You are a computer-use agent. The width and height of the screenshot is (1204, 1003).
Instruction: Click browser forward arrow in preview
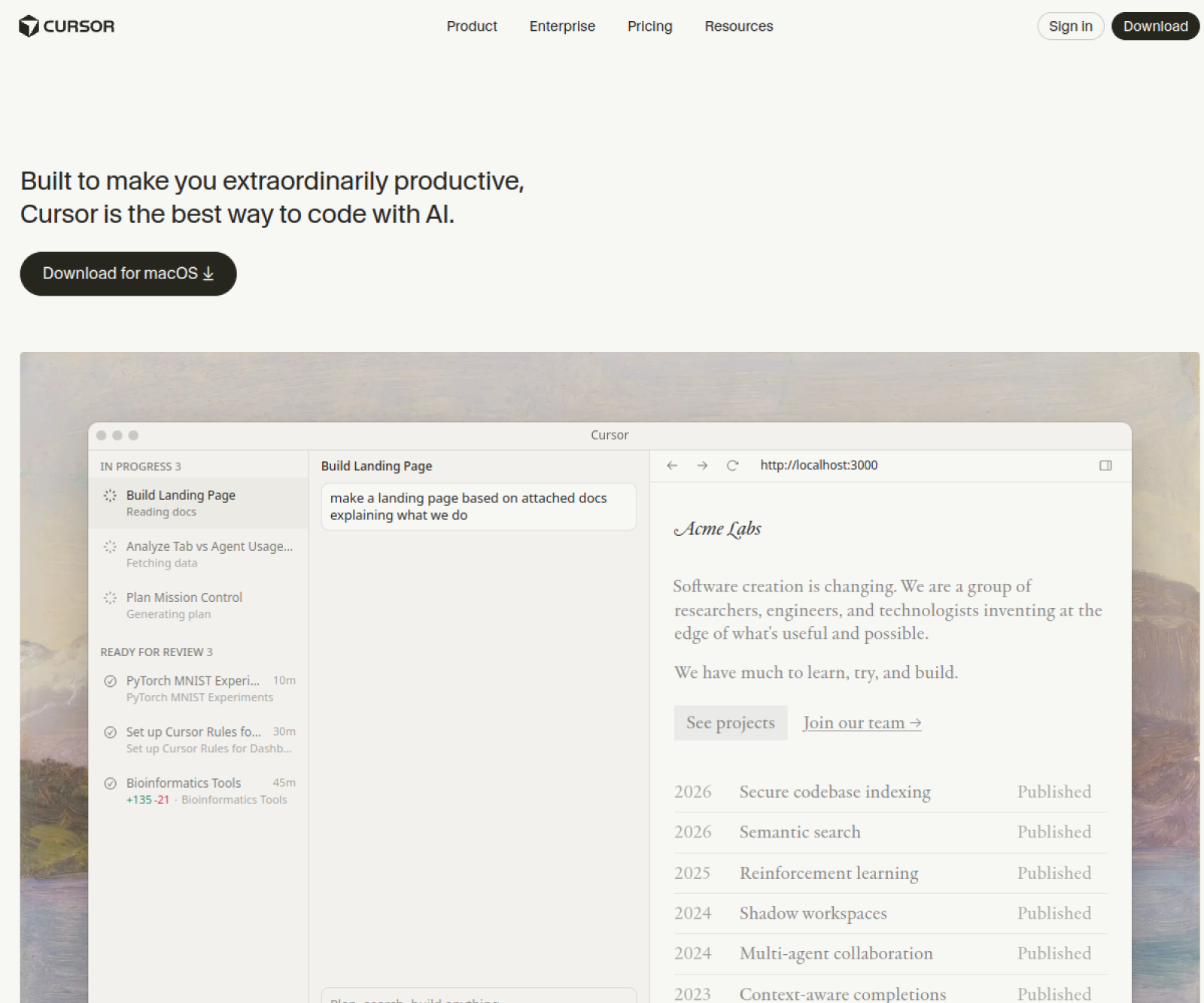[x=702, y=466]
